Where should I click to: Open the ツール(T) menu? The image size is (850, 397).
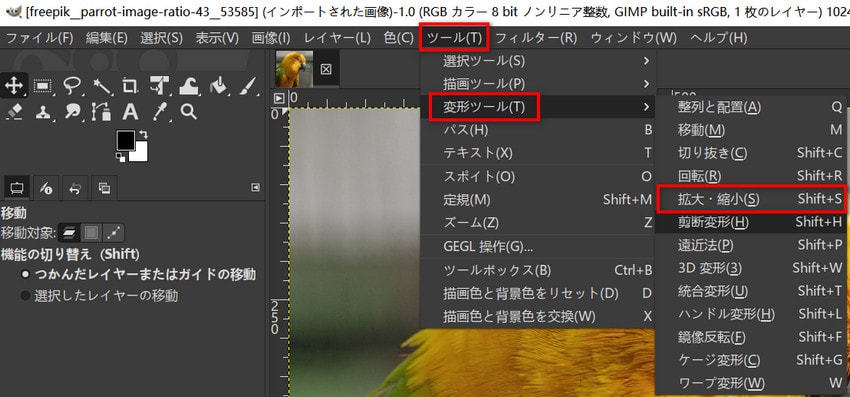454,38
